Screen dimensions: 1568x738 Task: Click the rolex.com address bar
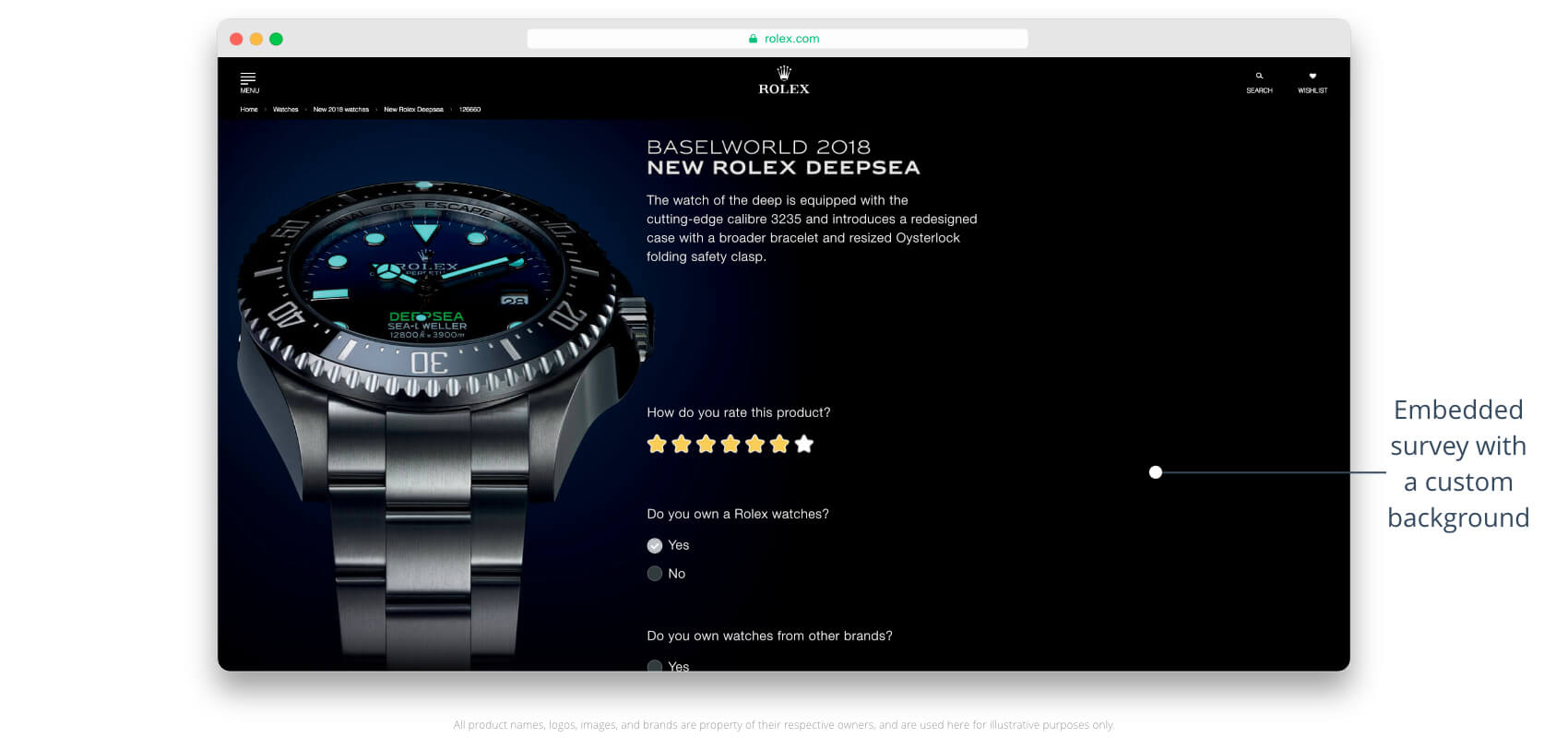[778, 39]
